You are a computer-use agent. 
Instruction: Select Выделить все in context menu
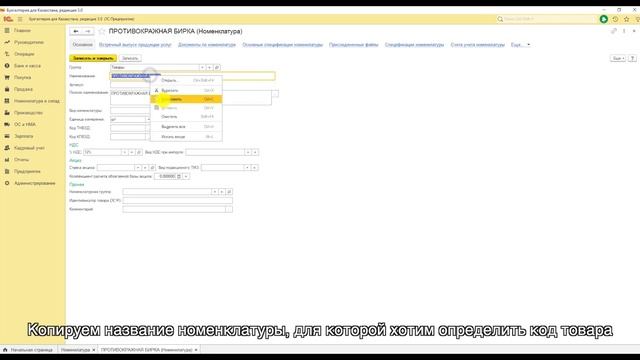pyautogui.click(x=186, y=127)
